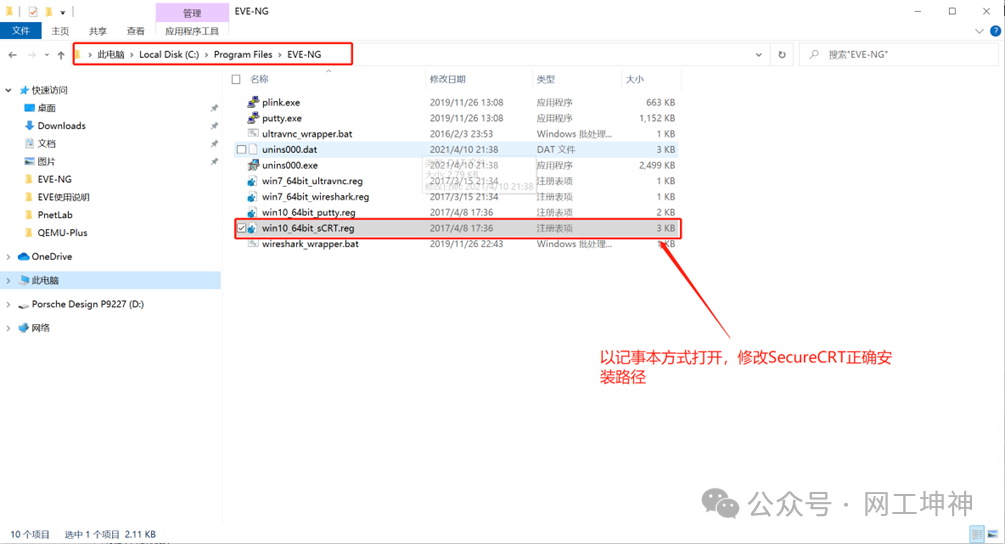Select the win10_64bit_sCRT.reg file name
The height and width of the screenshot is (544, 1005).
point(308,228)
